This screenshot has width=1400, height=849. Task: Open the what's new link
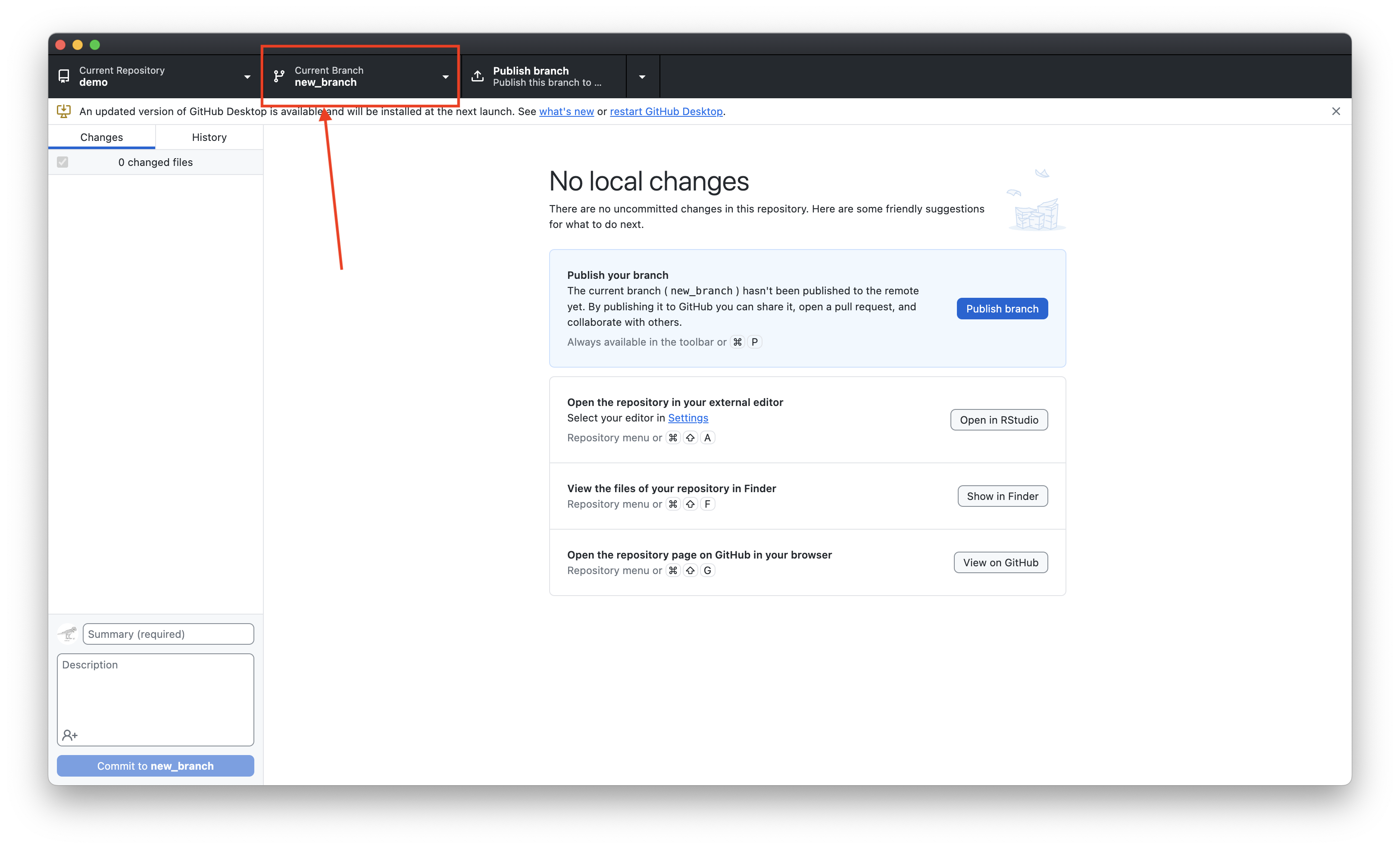click(x=566, y=111)
